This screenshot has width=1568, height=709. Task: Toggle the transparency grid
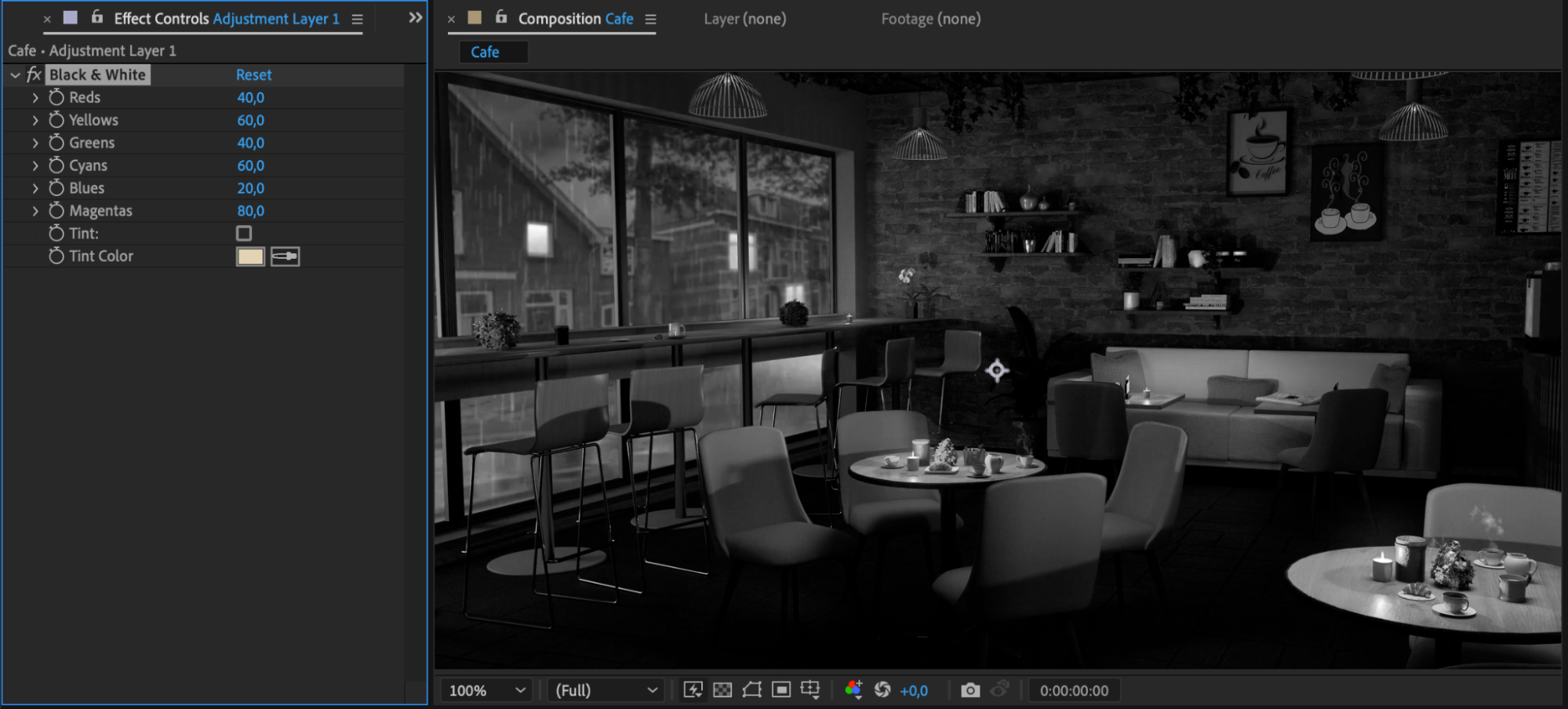pos(722,690)
